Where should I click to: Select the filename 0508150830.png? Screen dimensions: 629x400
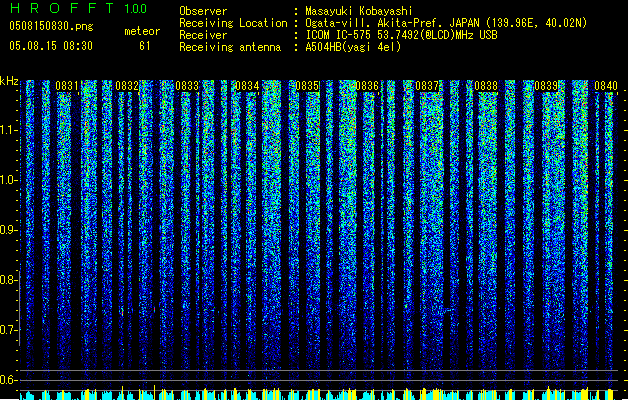(51, 26)
